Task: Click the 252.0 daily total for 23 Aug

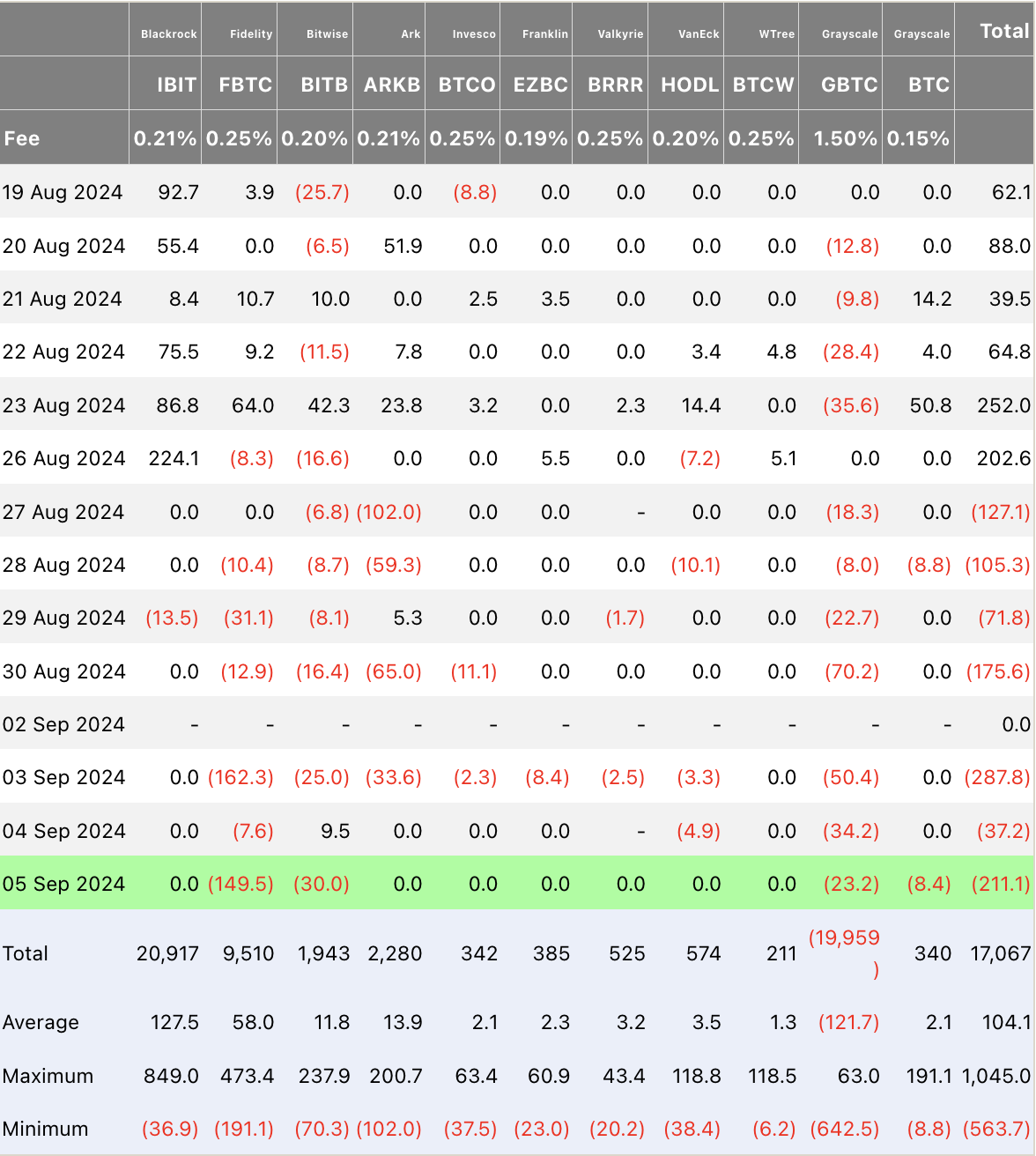Action: [x=1004, y=405]
